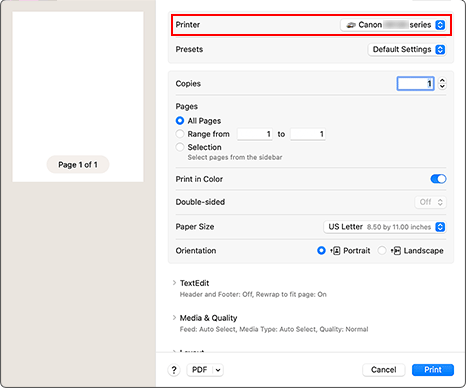Screen dimensions: 466x388
Task: Select the Range from radio button
Action: (180, 134)
